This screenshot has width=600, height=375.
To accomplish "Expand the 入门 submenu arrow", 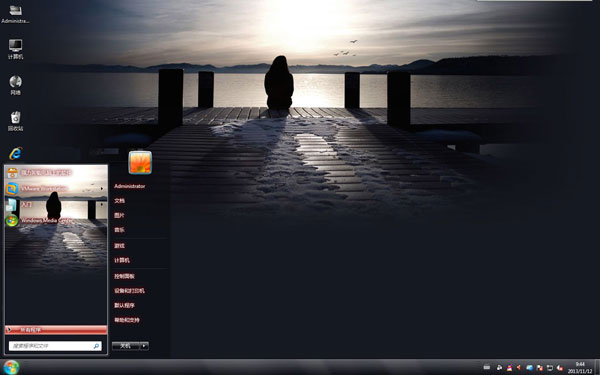I will (x=102, y=204).
